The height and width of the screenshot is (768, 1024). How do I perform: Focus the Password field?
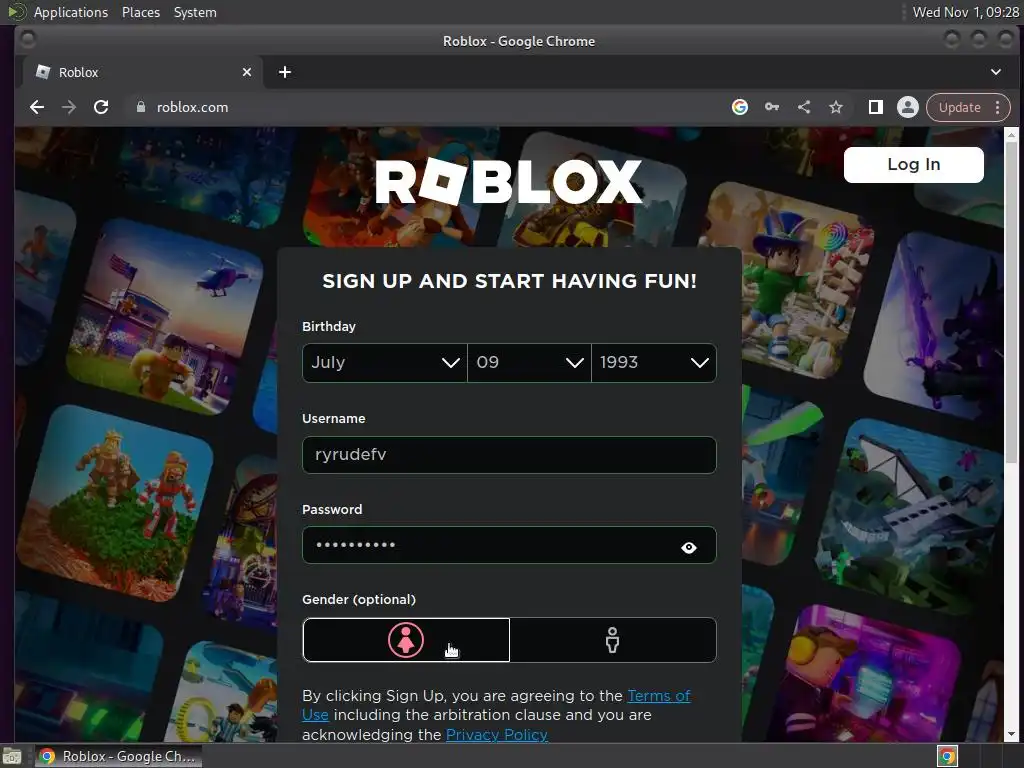coord(509,545)
